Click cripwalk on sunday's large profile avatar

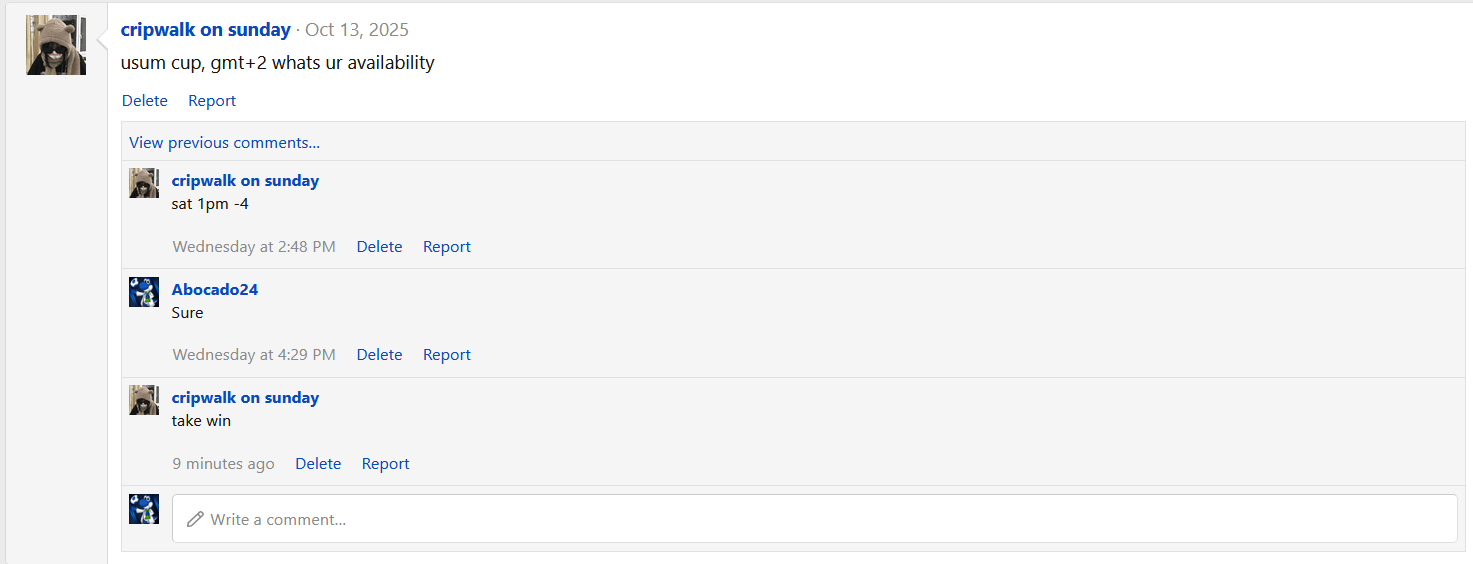coord(56,45)
